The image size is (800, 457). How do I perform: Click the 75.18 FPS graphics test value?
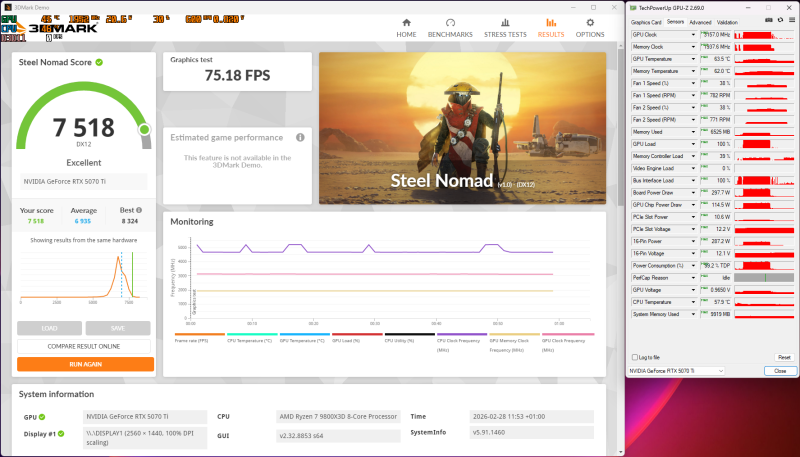pos(237,75)
